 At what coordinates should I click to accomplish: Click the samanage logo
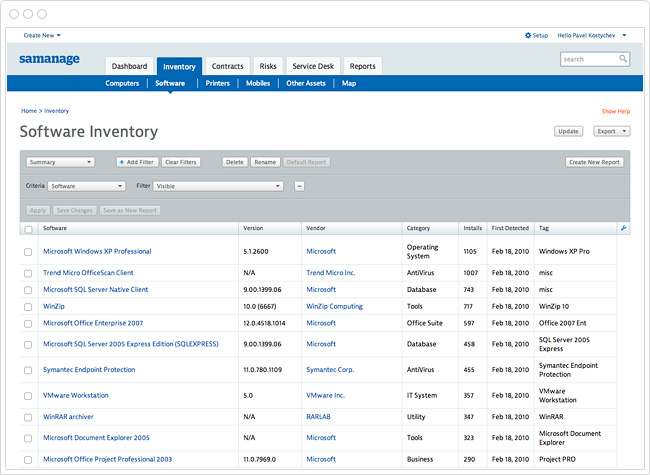point(49,59)
